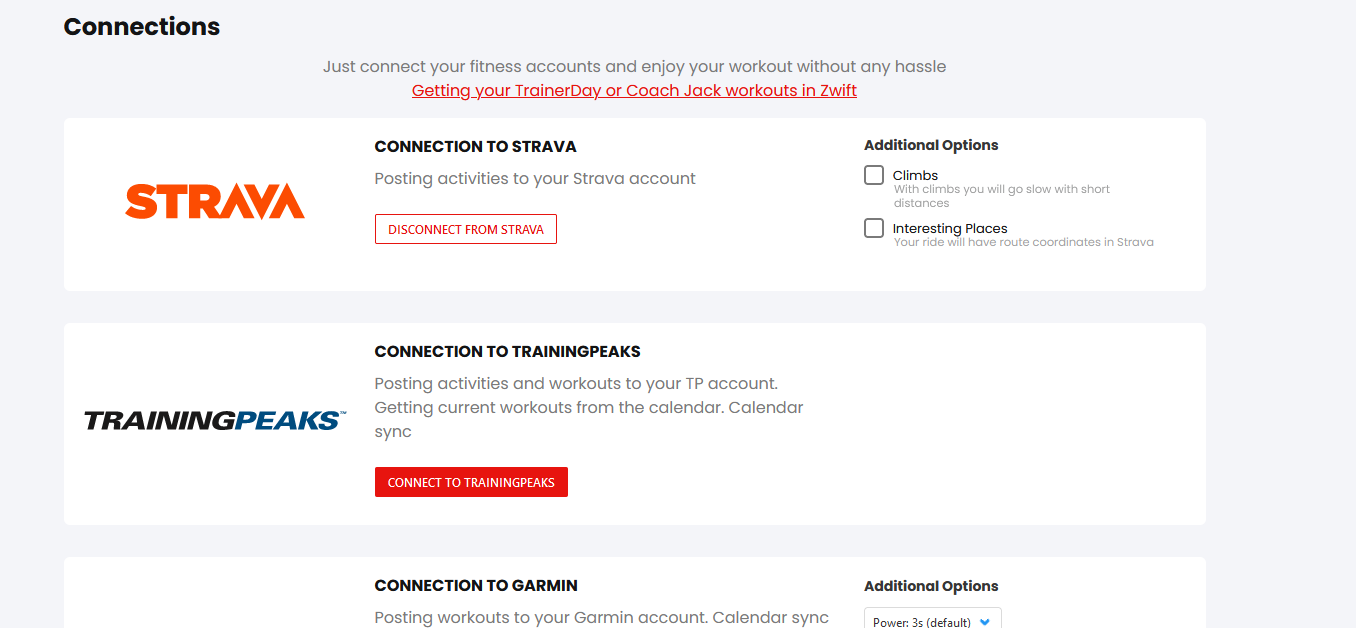
Task: Click the blue arrow in the Power dropdown
Action: 985,622
